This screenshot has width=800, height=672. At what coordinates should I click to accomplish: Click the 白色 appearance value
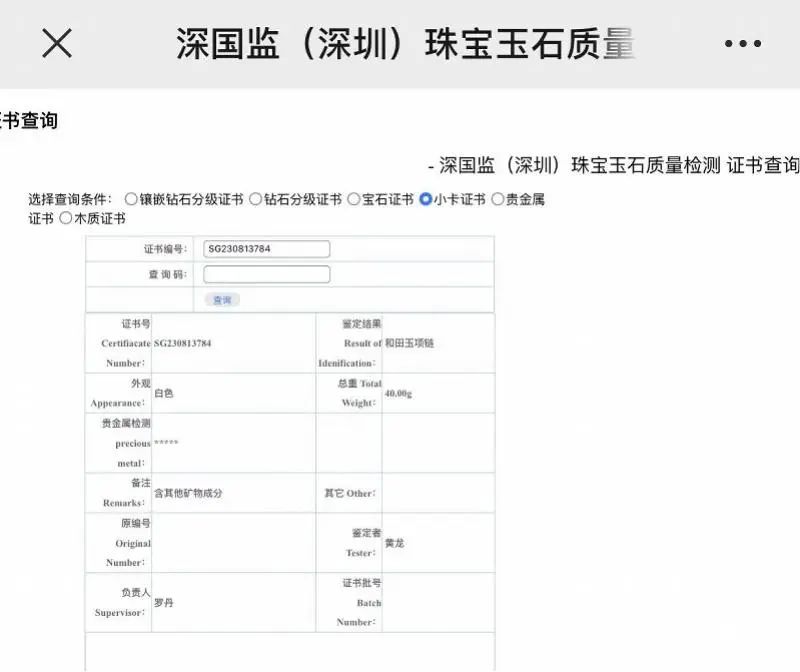tap(163, 393)
